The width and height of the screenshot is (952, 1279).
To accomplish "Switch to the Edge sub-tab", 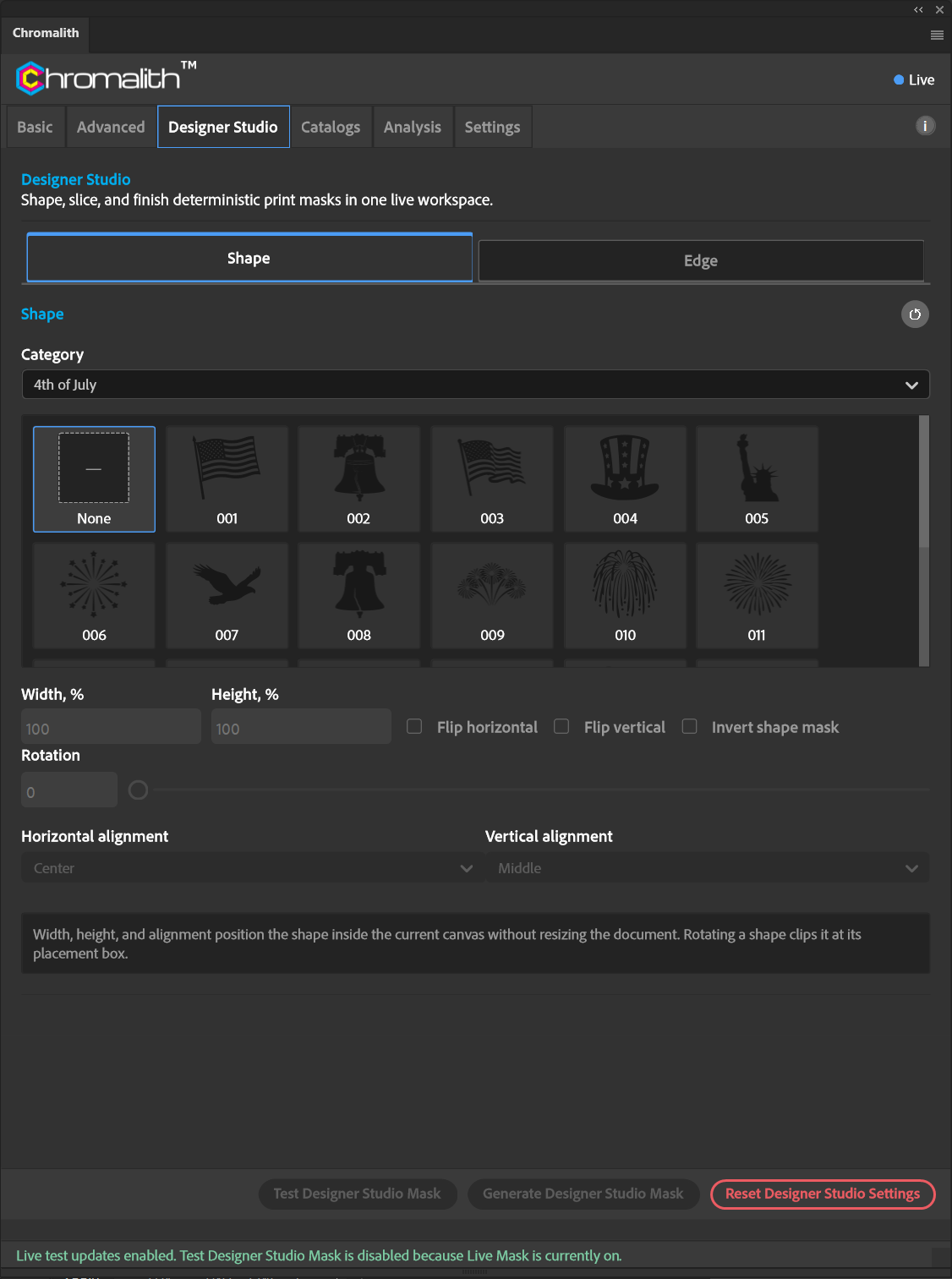I will tap(701, 260).
